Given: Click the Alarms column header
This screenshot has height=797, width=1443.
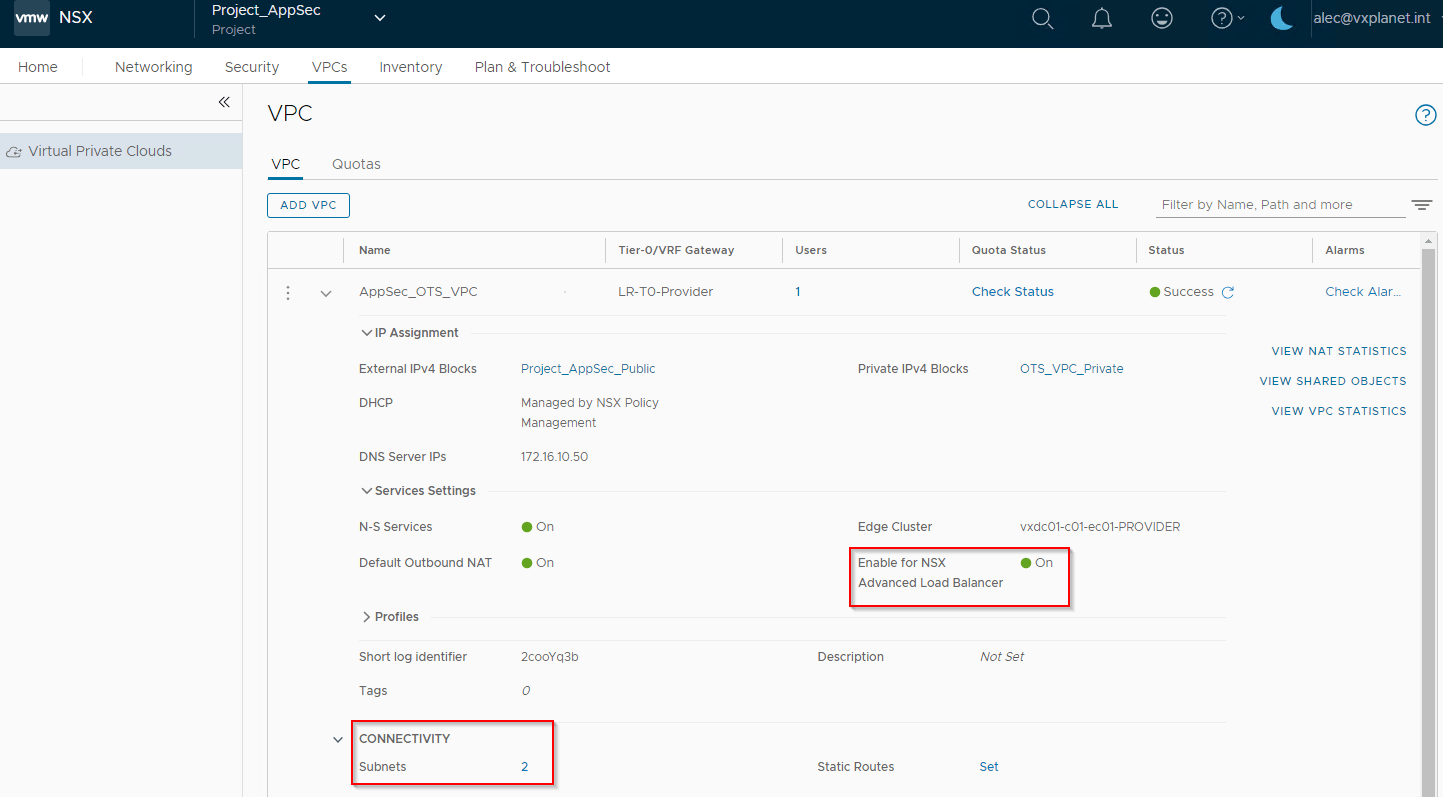Looking at the screenshot, I should coord(1345,250).
